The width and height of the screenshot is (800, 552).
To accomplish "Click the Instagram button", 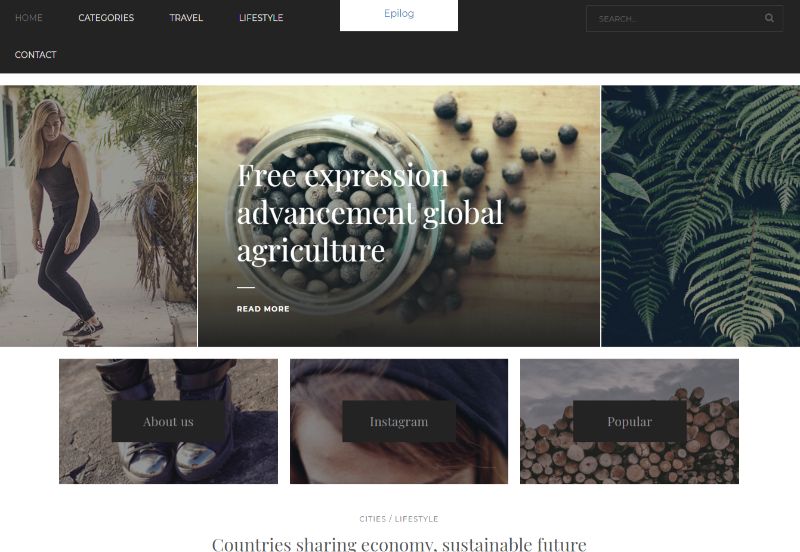I will tap(399, 421).
